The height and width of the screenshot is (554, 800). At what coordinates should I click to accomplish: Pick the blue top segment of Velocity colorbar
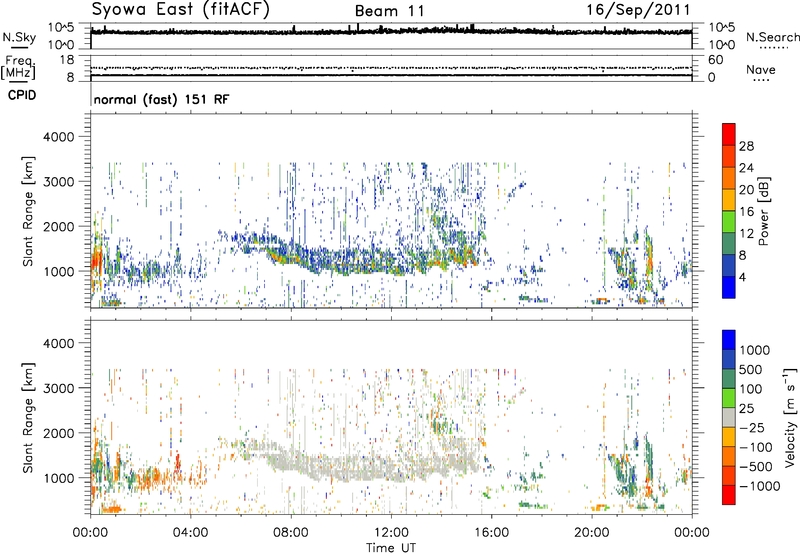click(729, 340)
